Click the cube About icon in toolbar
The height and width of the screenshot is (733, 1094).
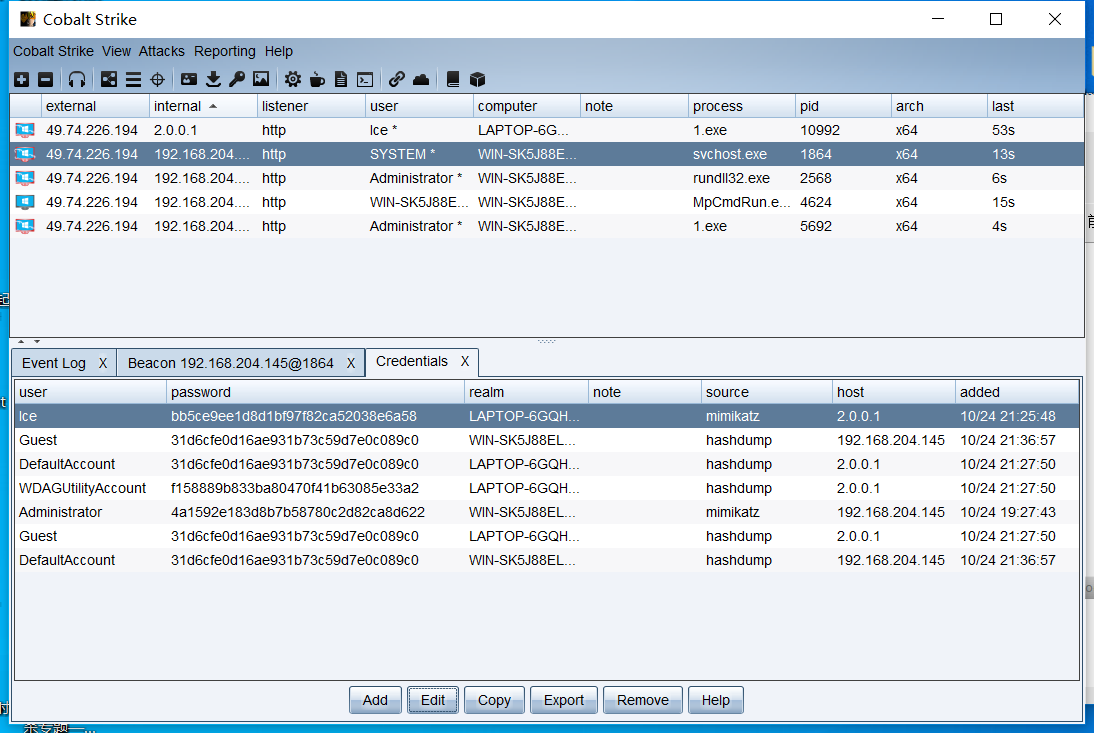coord(477,80)
